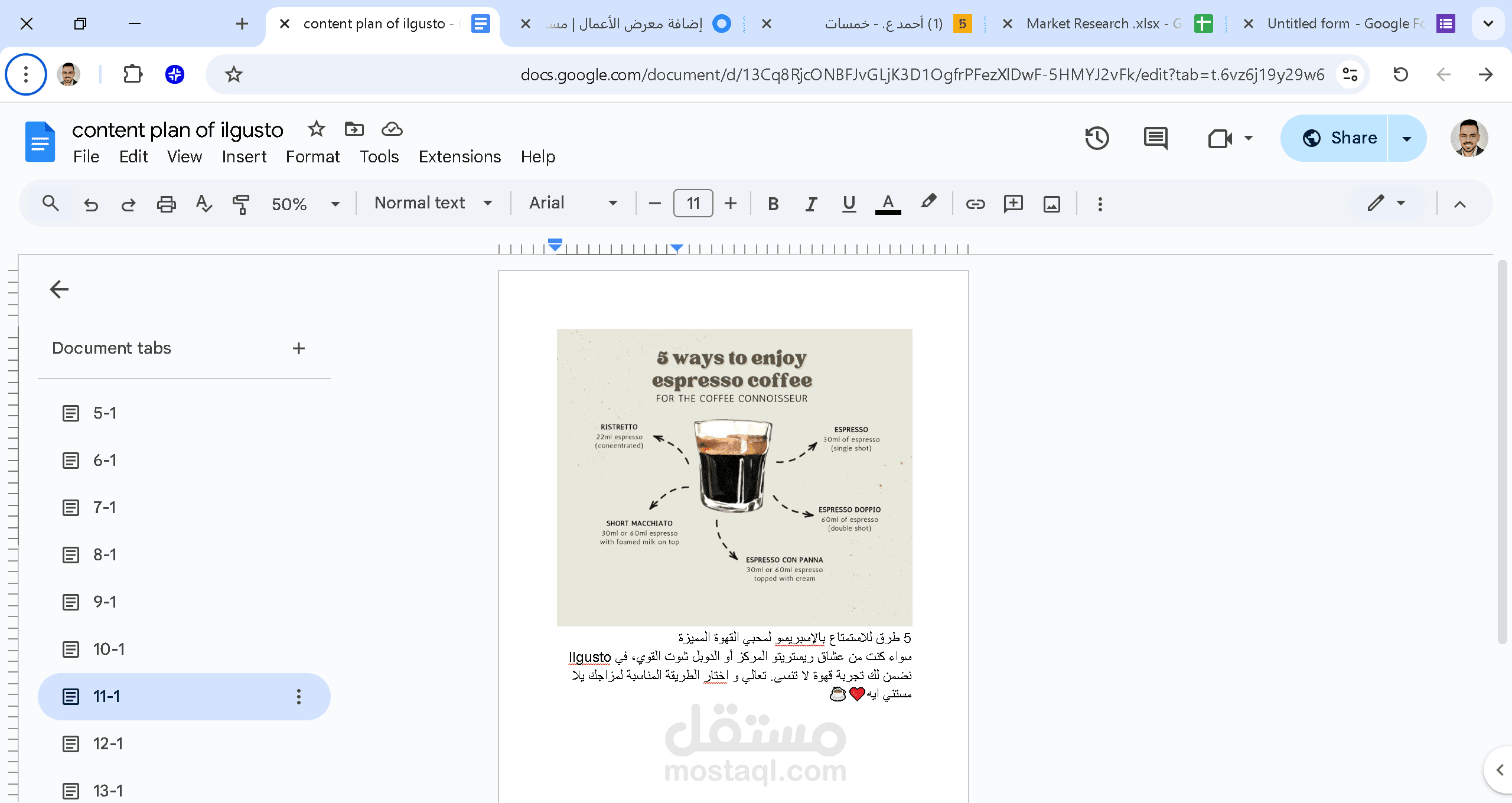Open the Extensions menu
This screenshot has height=803, width=1512.
tap(460, 156)
